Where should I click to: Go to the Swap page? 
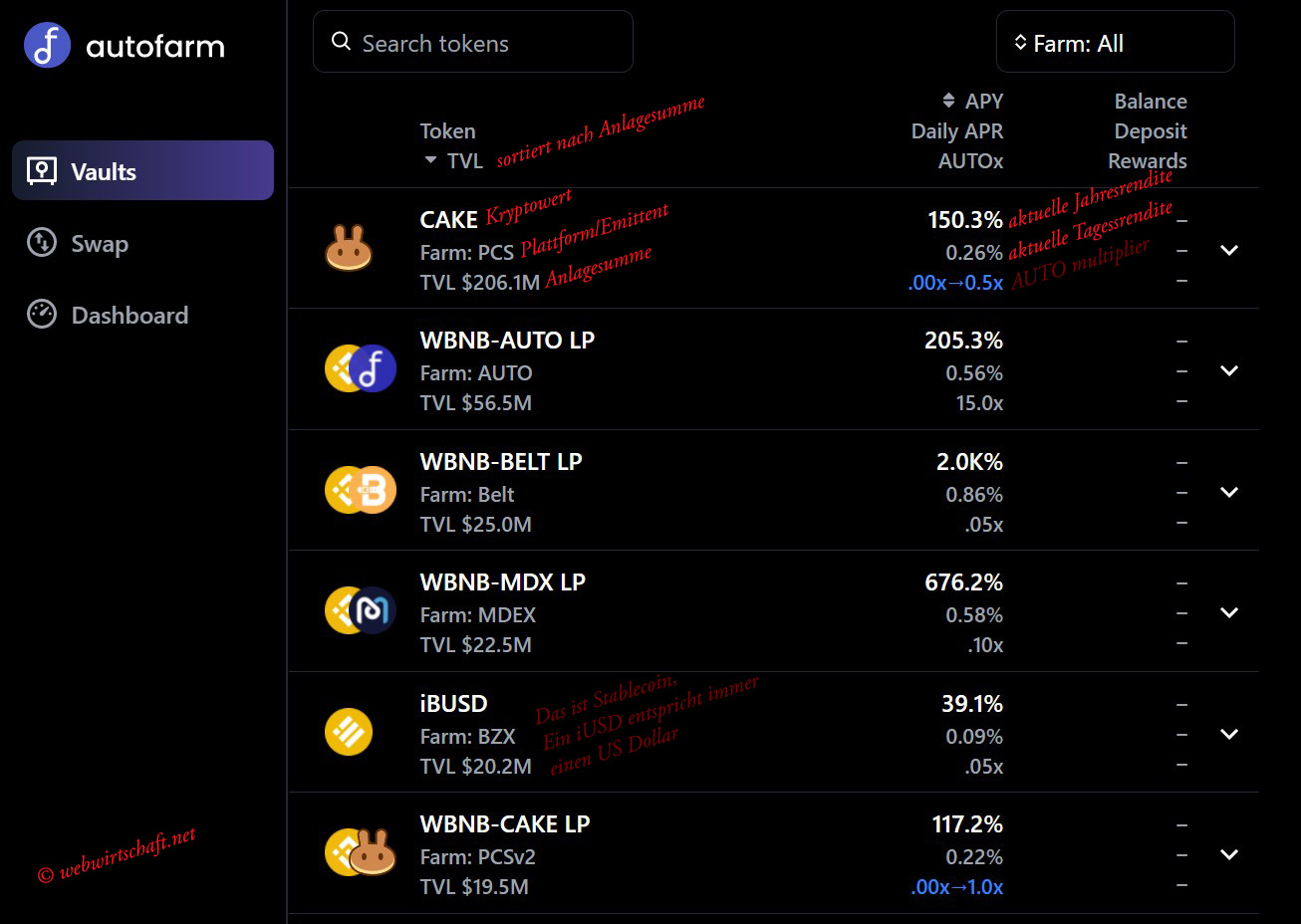(99, 244)
